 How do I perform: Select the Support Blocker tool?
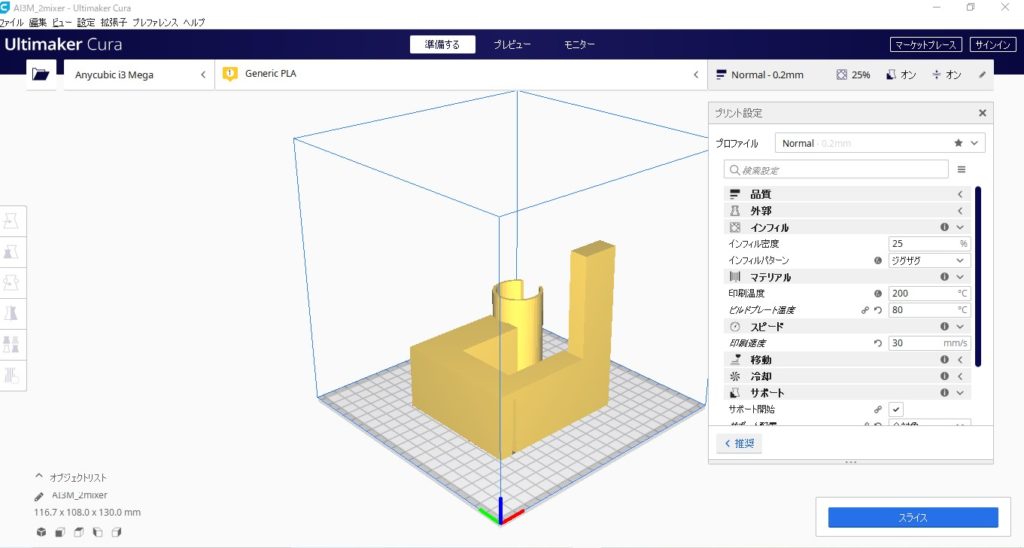click(x=13, y=376)
